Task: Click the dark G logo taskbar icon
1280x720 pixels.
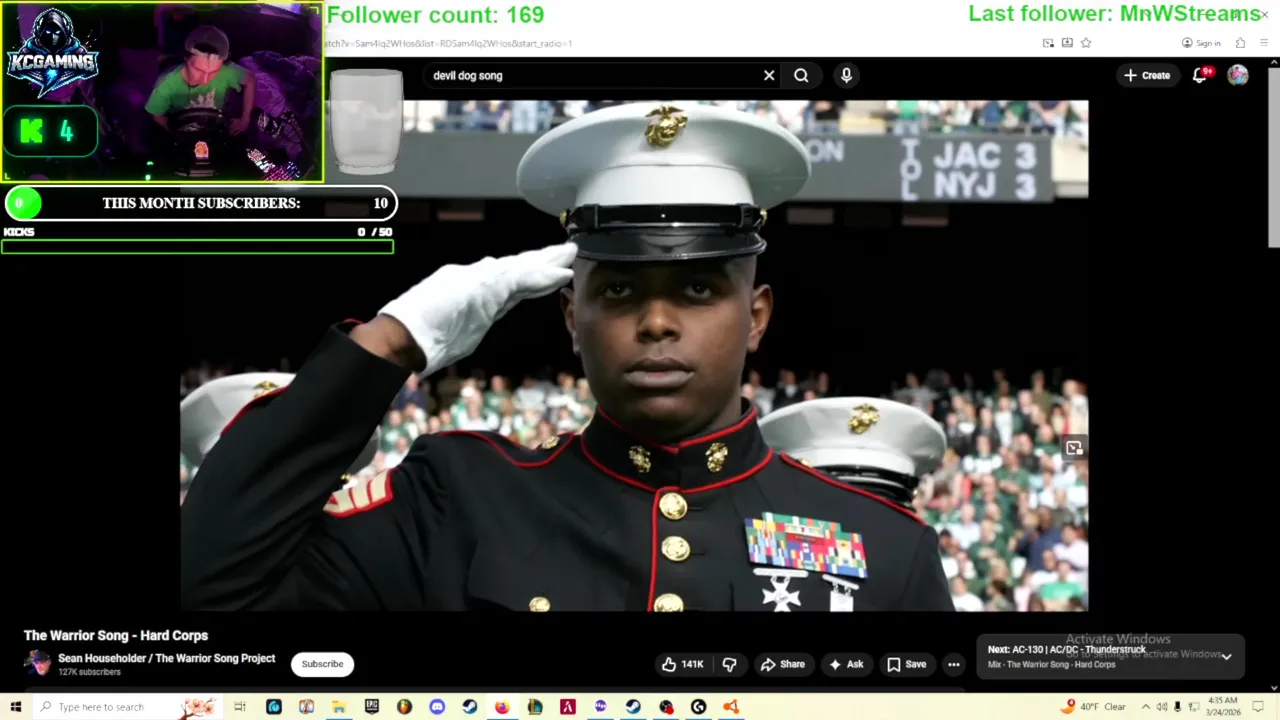Action: click(x=699, y=707)
